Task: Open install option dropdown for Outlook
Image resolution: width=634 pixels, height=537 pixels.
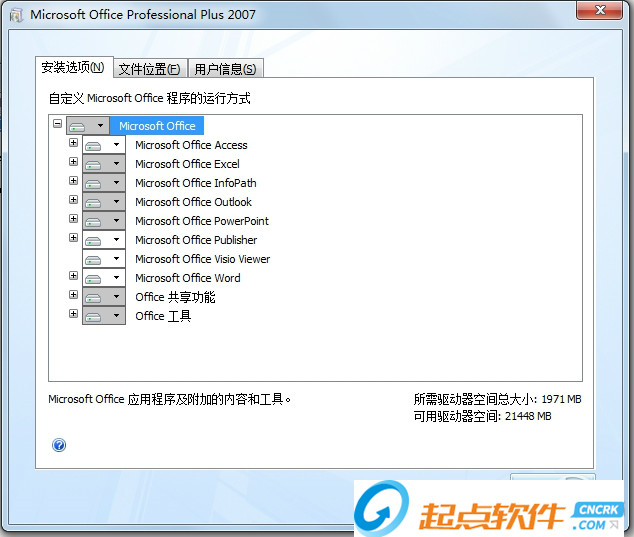Action: click(x=104, y=202)
